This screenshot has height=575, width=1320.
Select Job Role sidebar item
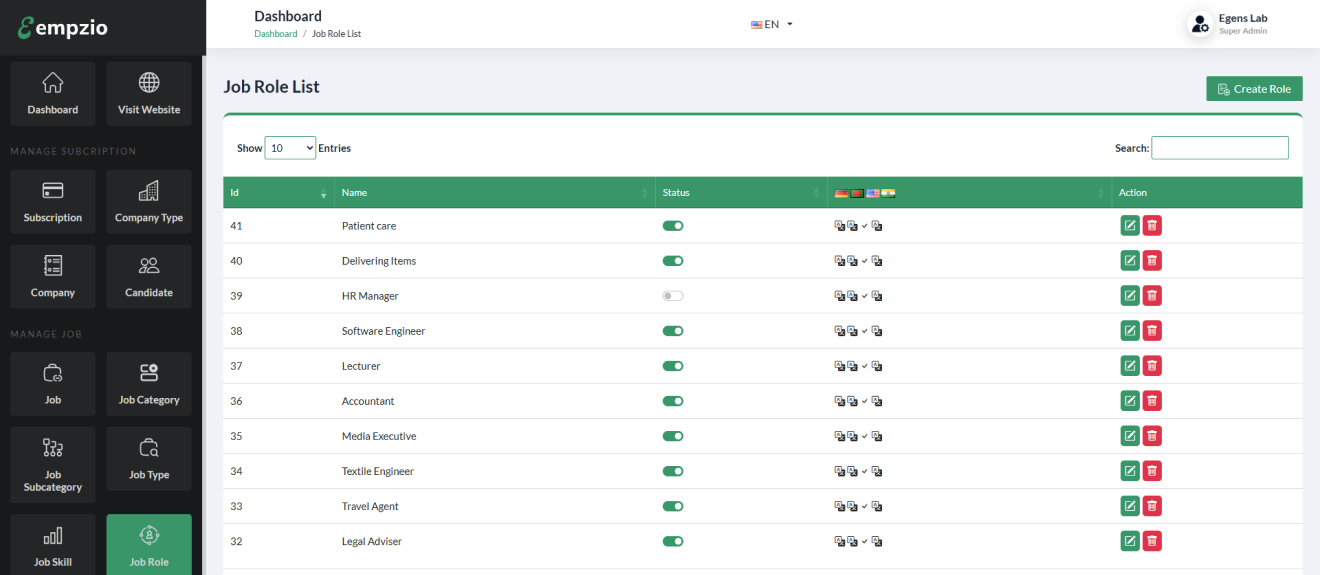(149, 545)
